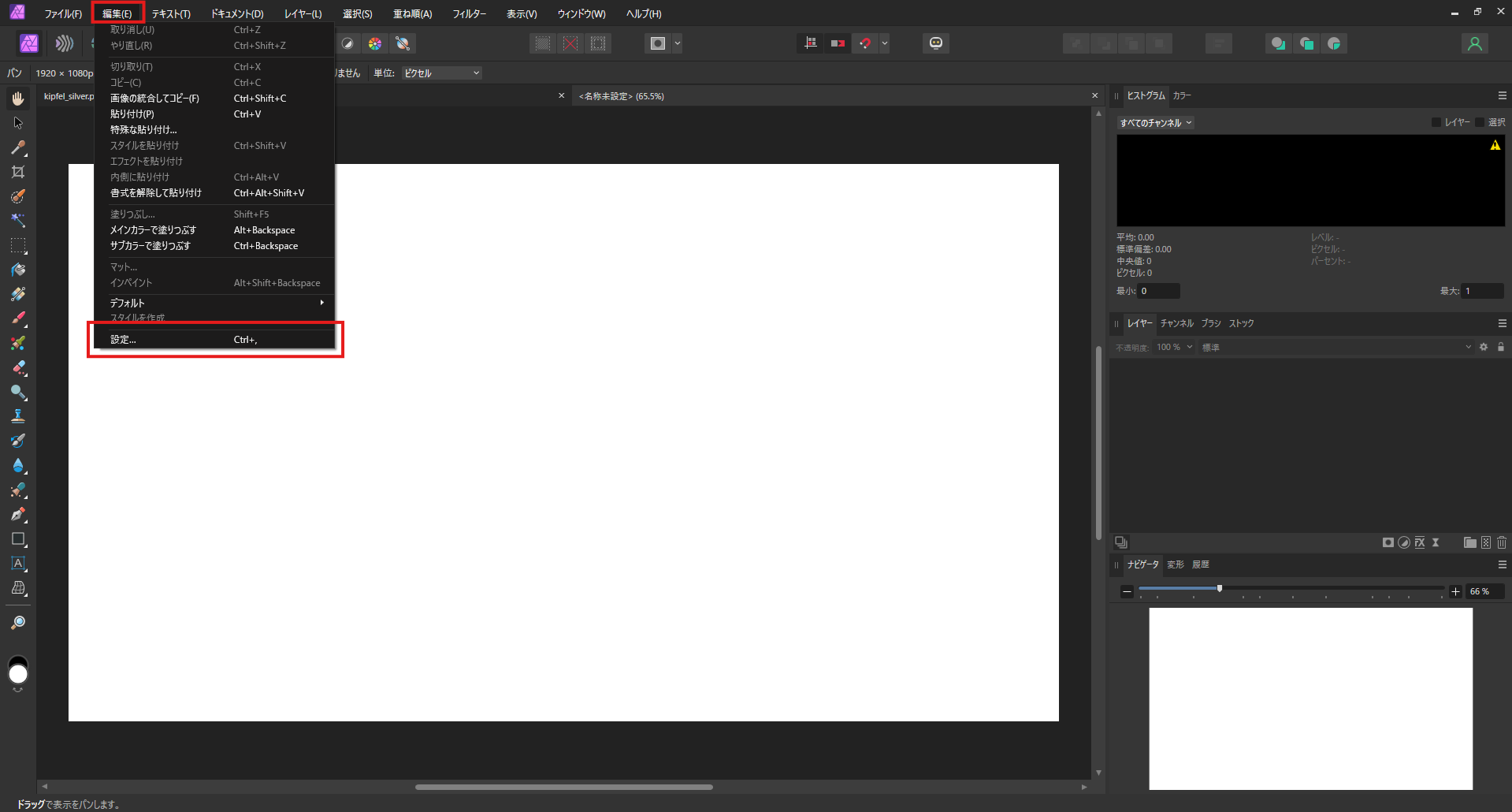Select the Crop tool
Viewport: 1512px width, 812px height.
coord(18,172)
